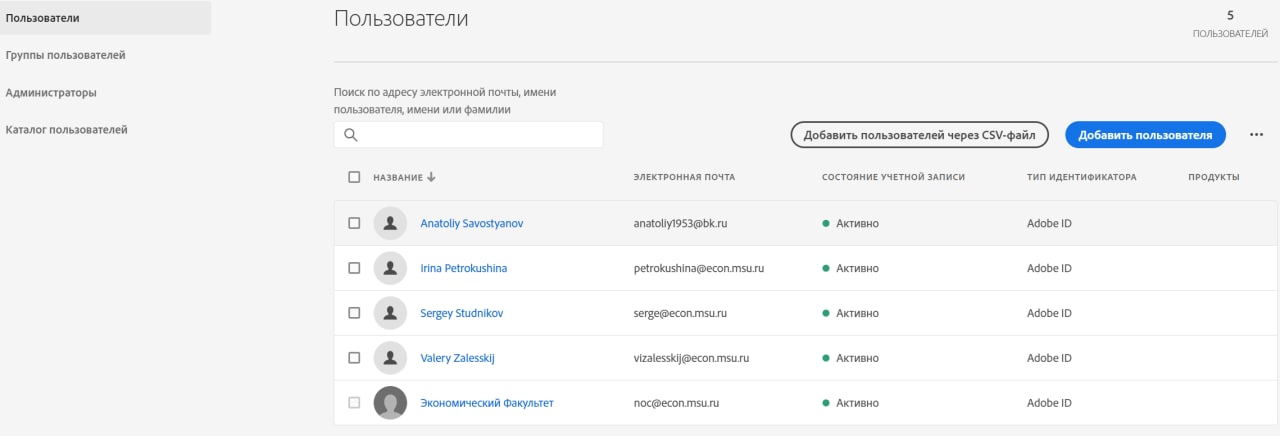
Task: Click Anatoliy Savostyanov's avatar icon
Action: [390, 223]
